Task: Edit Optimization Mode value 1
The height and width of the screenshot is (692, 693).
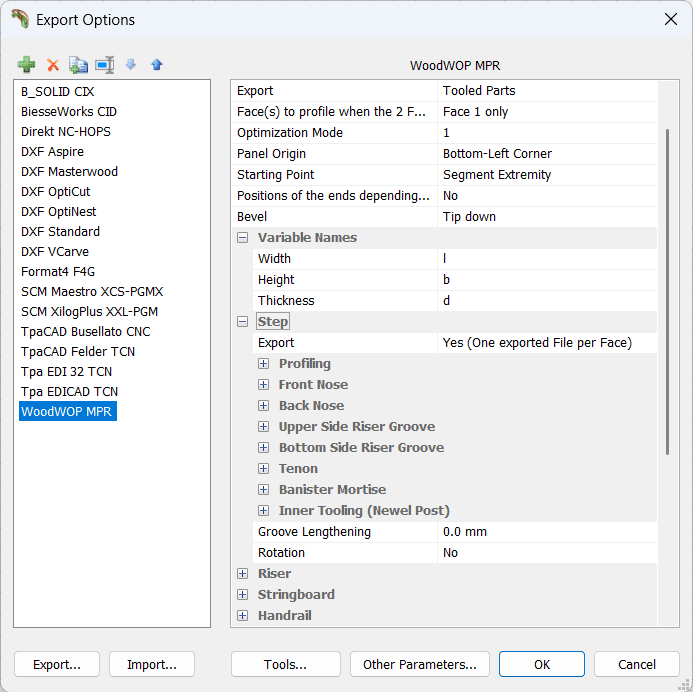Action: point(547,133)
